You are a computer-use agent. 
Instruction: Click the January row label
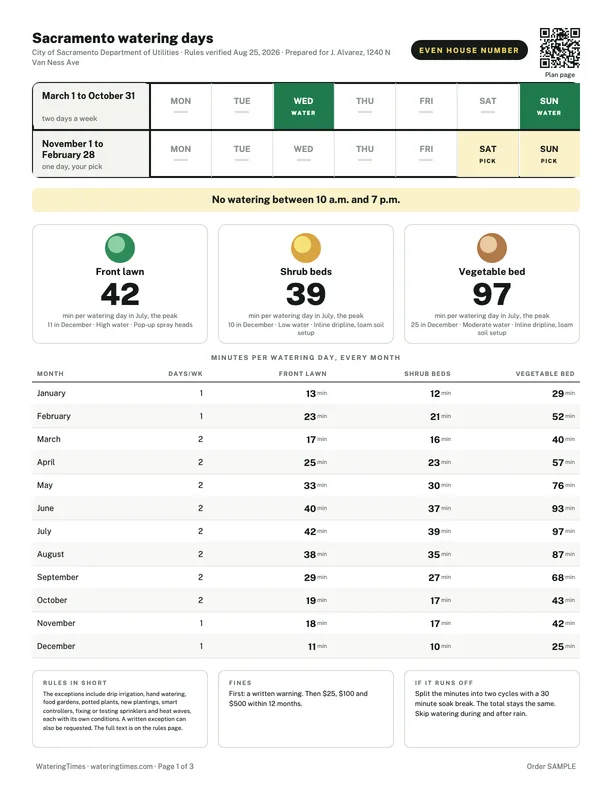[x=51, y=393]
